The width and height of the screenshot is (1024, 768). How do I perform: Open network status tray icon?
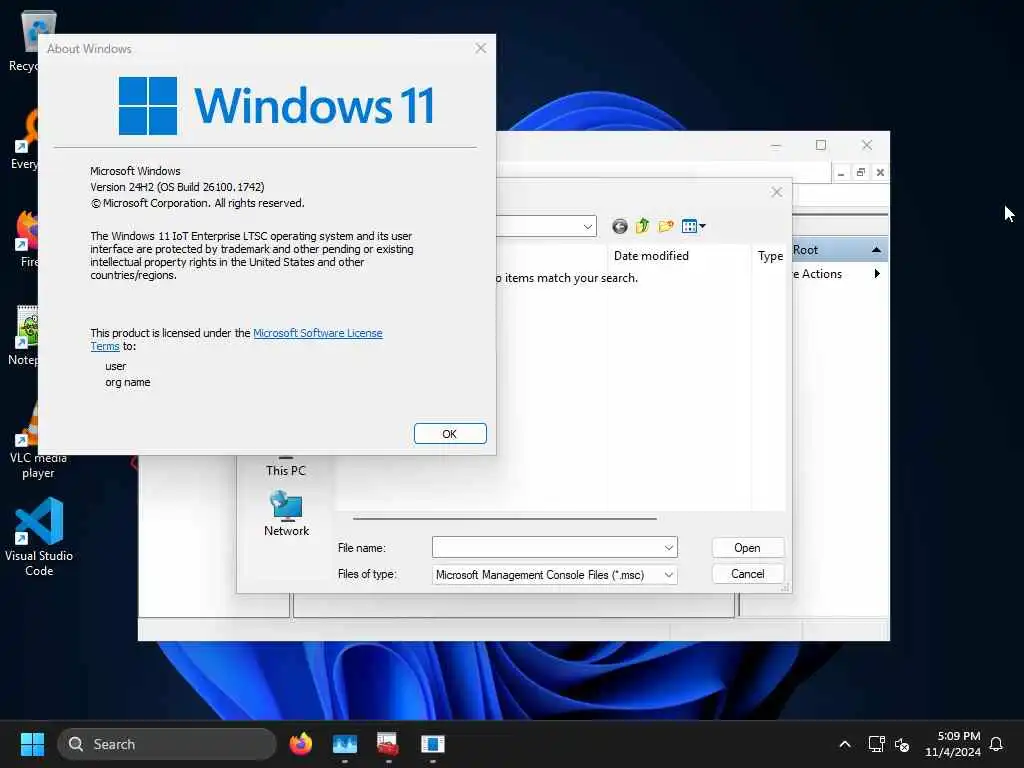pyautogui.click(x=876, y=744)
